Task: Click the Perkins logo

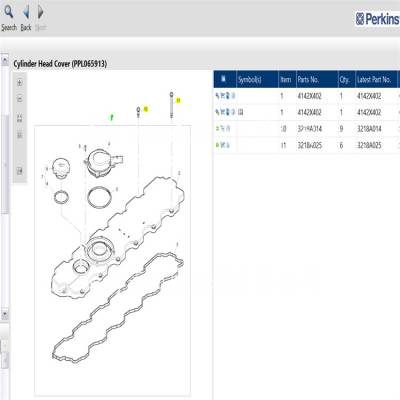Action: tap(377, 19)
